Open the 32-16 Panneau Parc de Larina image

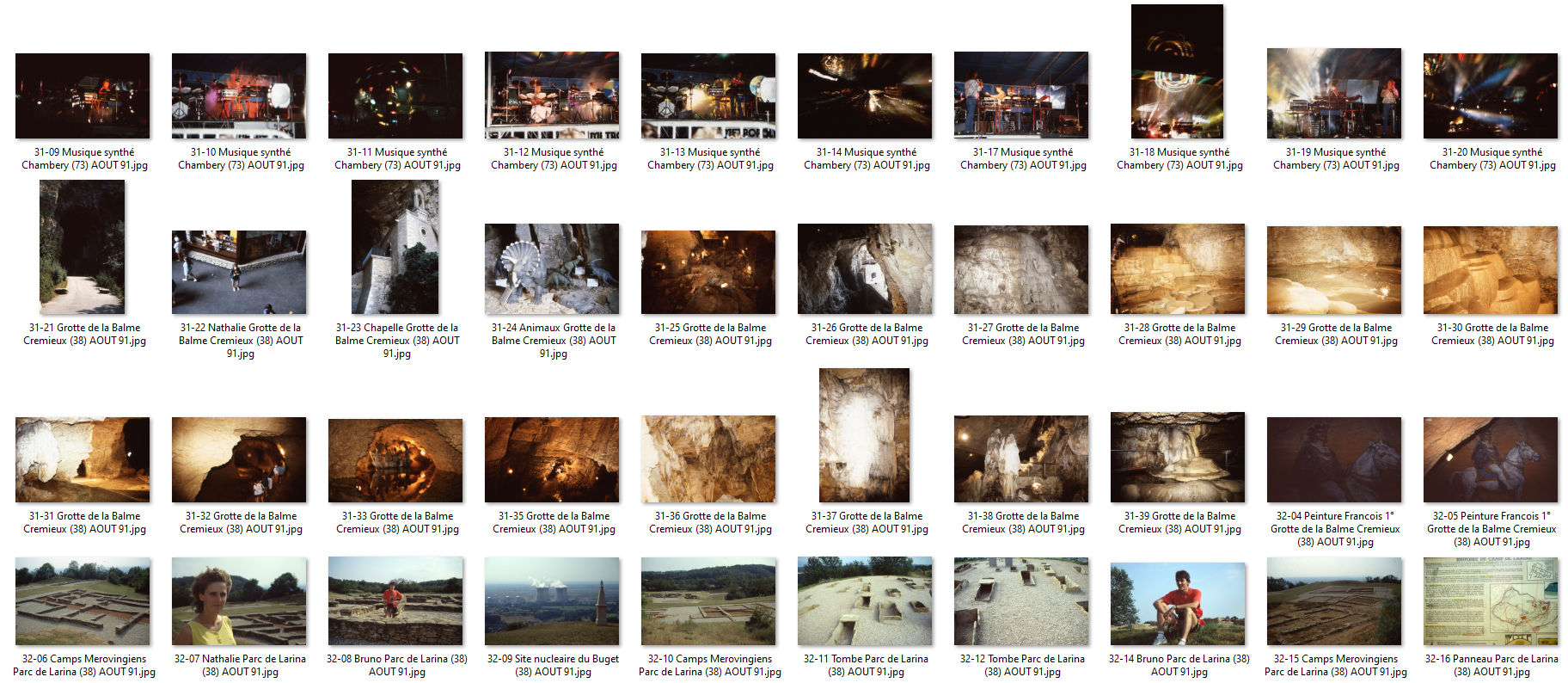click(1490, 601)
